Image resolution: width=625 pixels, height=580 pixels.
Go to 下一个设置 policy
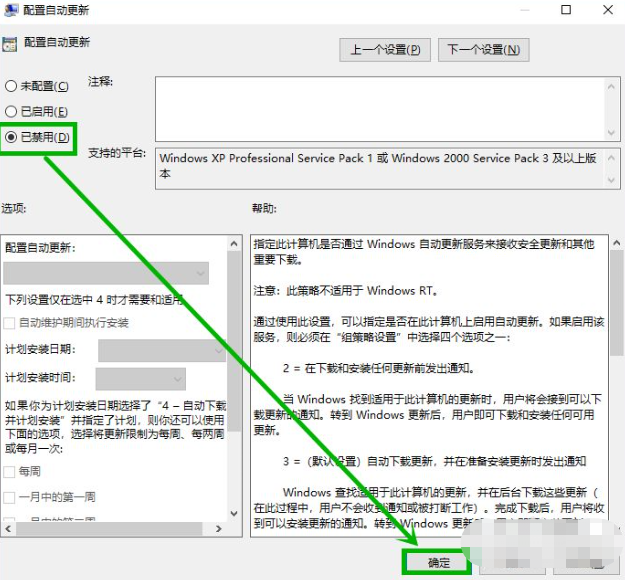483,49
